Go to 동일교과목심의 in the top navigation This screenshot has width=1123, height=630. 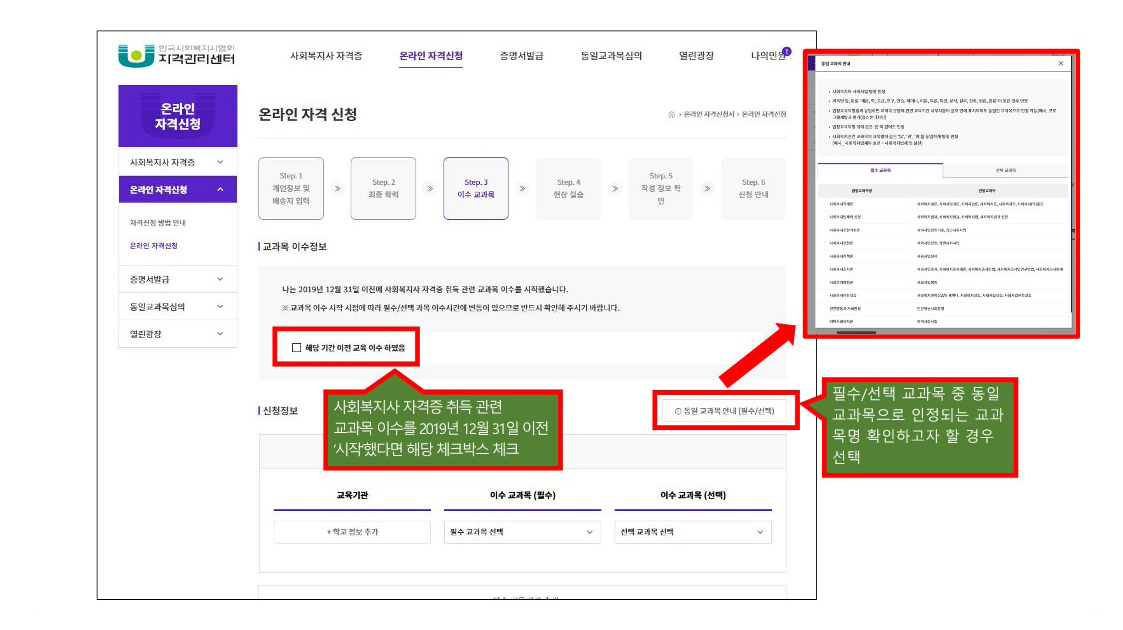[x=611, y=56]
